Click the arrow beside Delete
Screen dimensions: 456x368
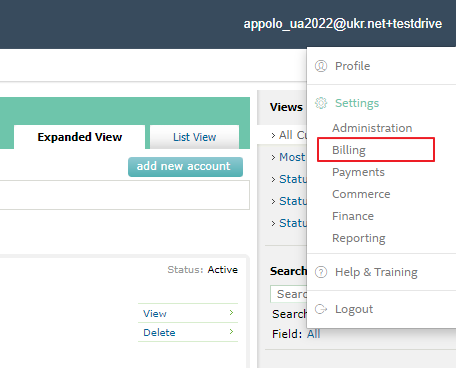(231, 332)
